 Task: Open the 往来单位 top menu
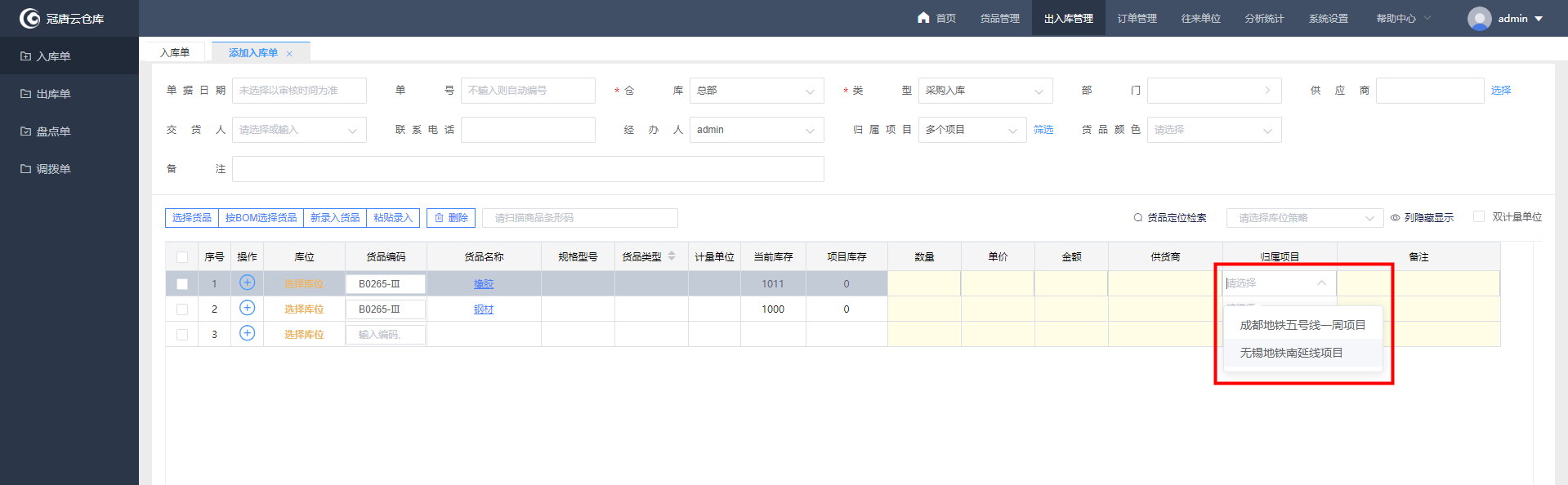coord(1200,19)
